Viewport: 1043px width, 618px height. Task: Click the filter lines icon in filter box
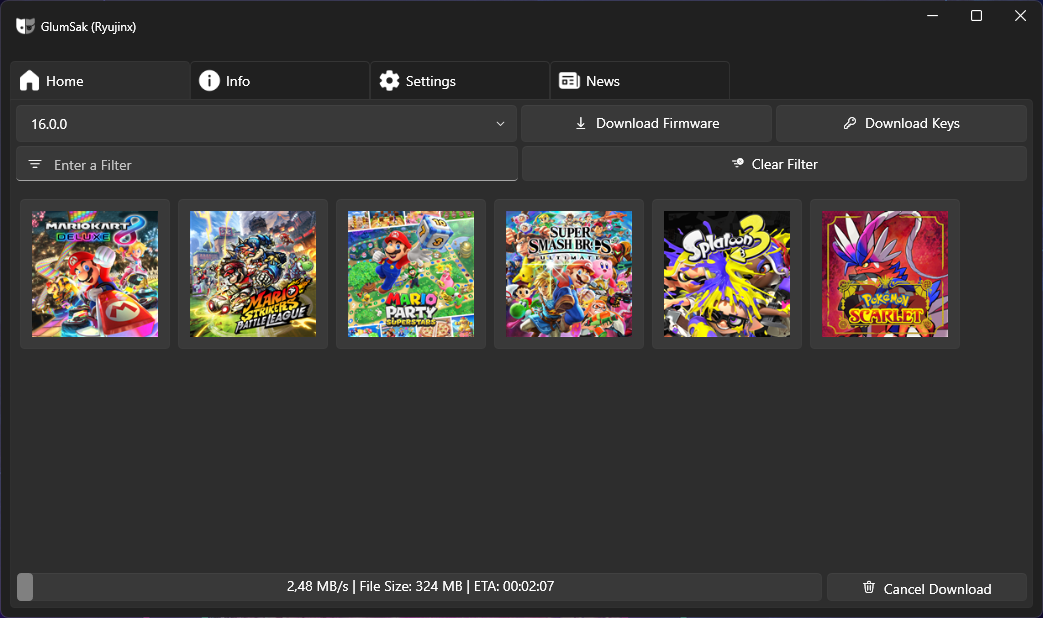click(35, 164)
